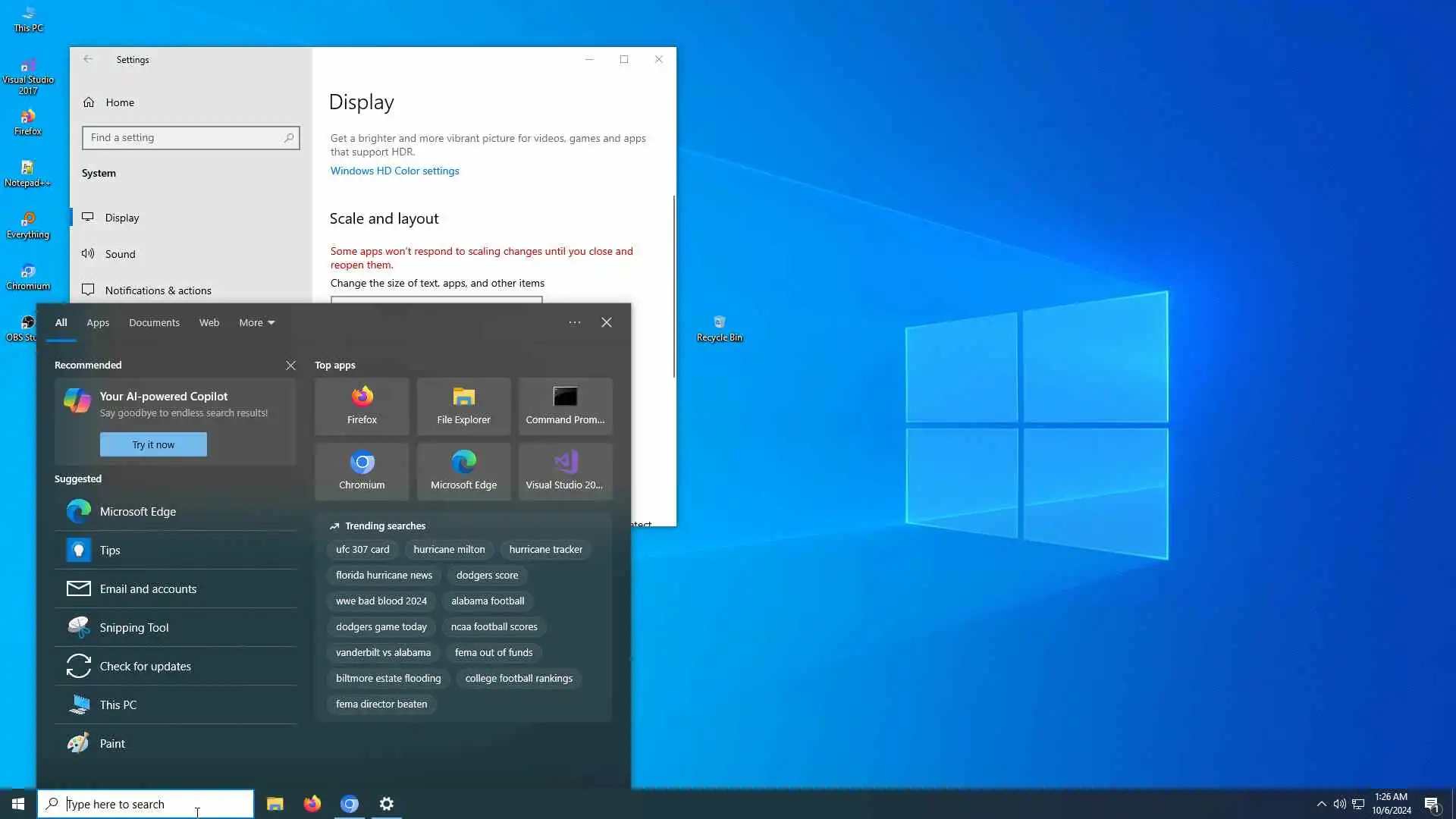1456x819 pixels.
Task: Open Firefox from Top apps
Action: pos(362,406)
